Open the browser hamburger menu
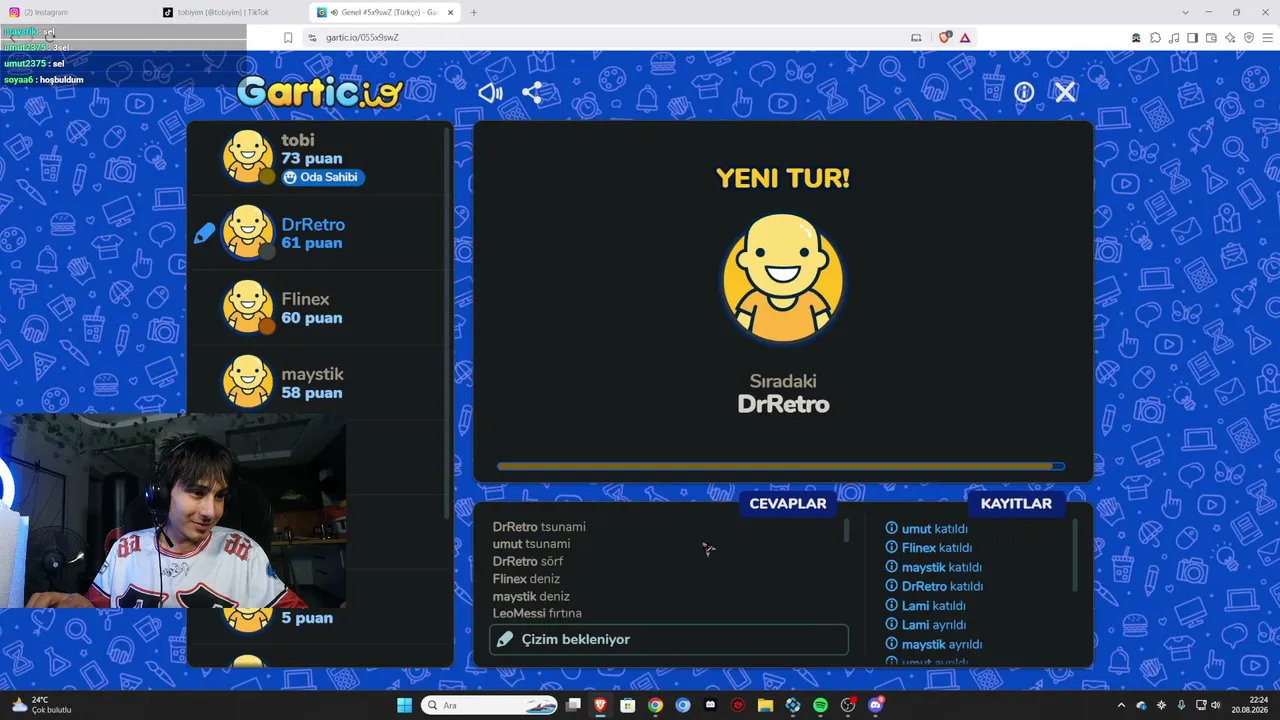This screenshot has height=720, width=1280. (x=1267, y=37)
